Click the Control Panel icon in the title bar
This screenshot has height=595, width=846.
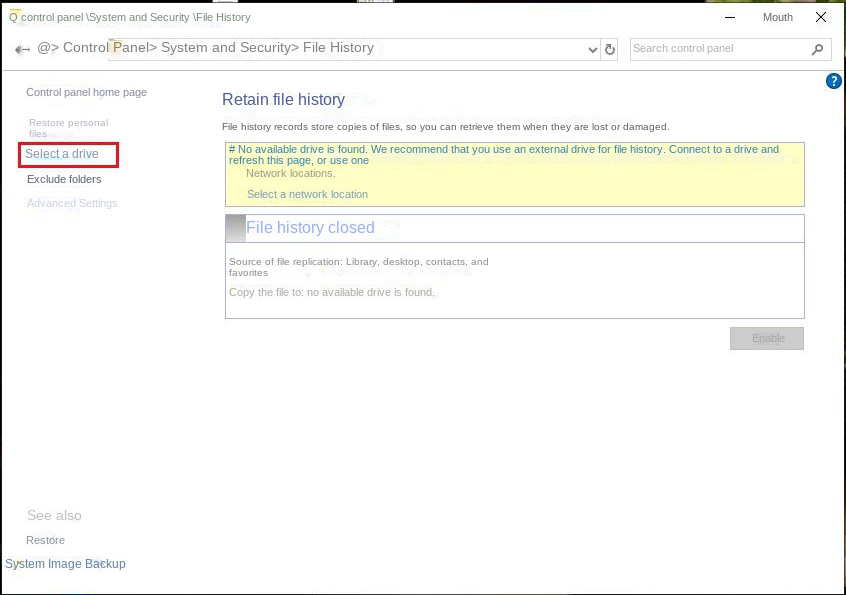(15, 17)
